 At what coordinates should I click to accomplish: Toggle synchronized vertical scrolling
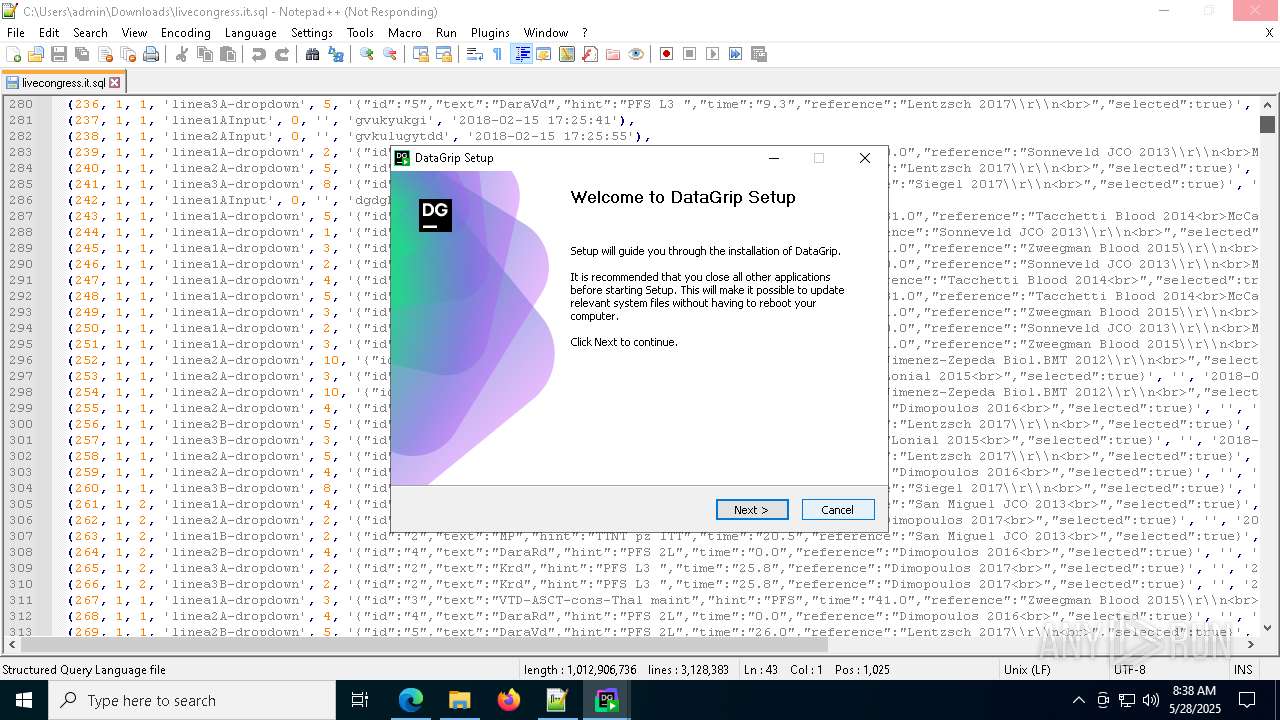(421, 54)
